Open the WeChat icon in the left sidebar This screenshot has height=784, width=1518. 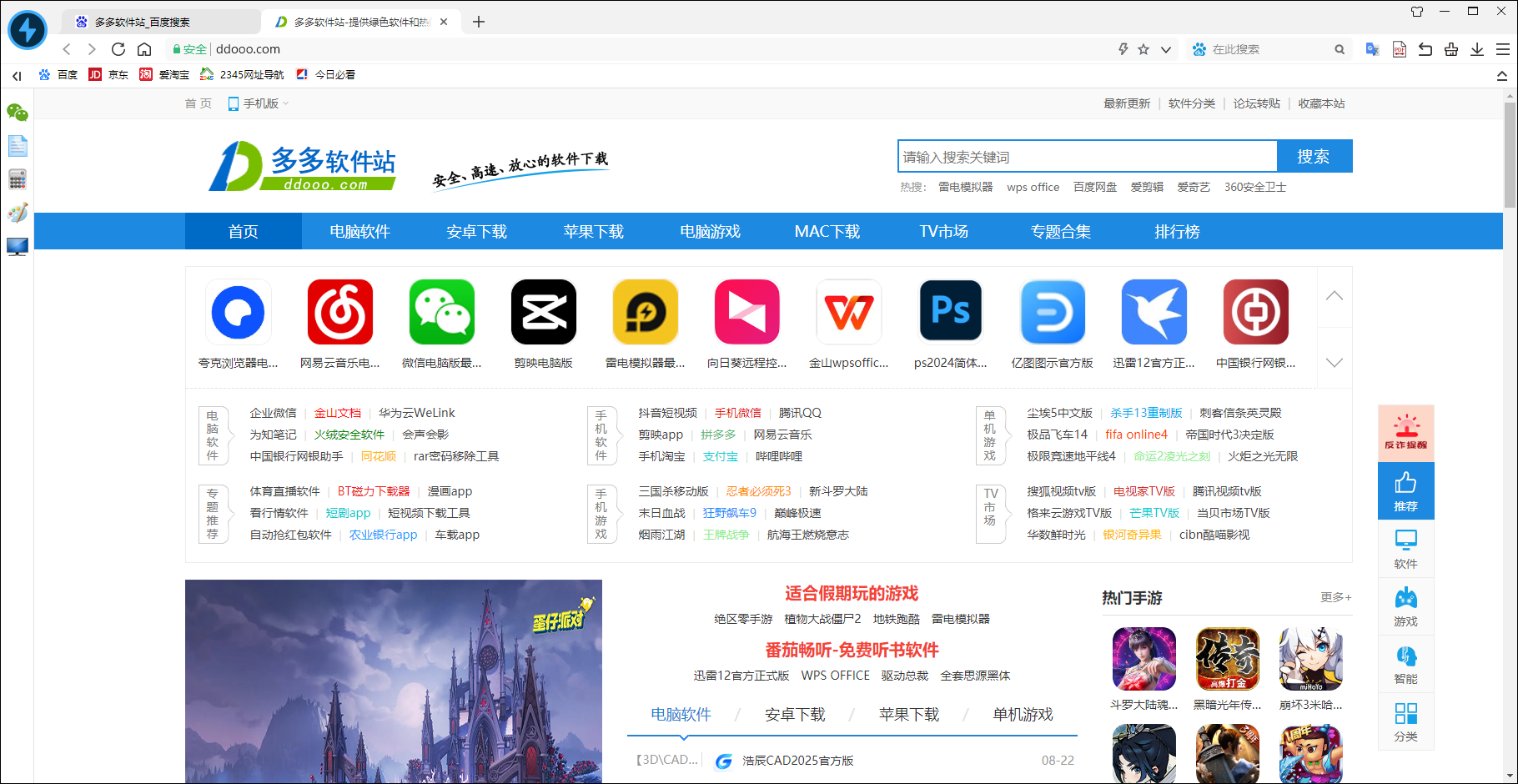click(18, 113)
